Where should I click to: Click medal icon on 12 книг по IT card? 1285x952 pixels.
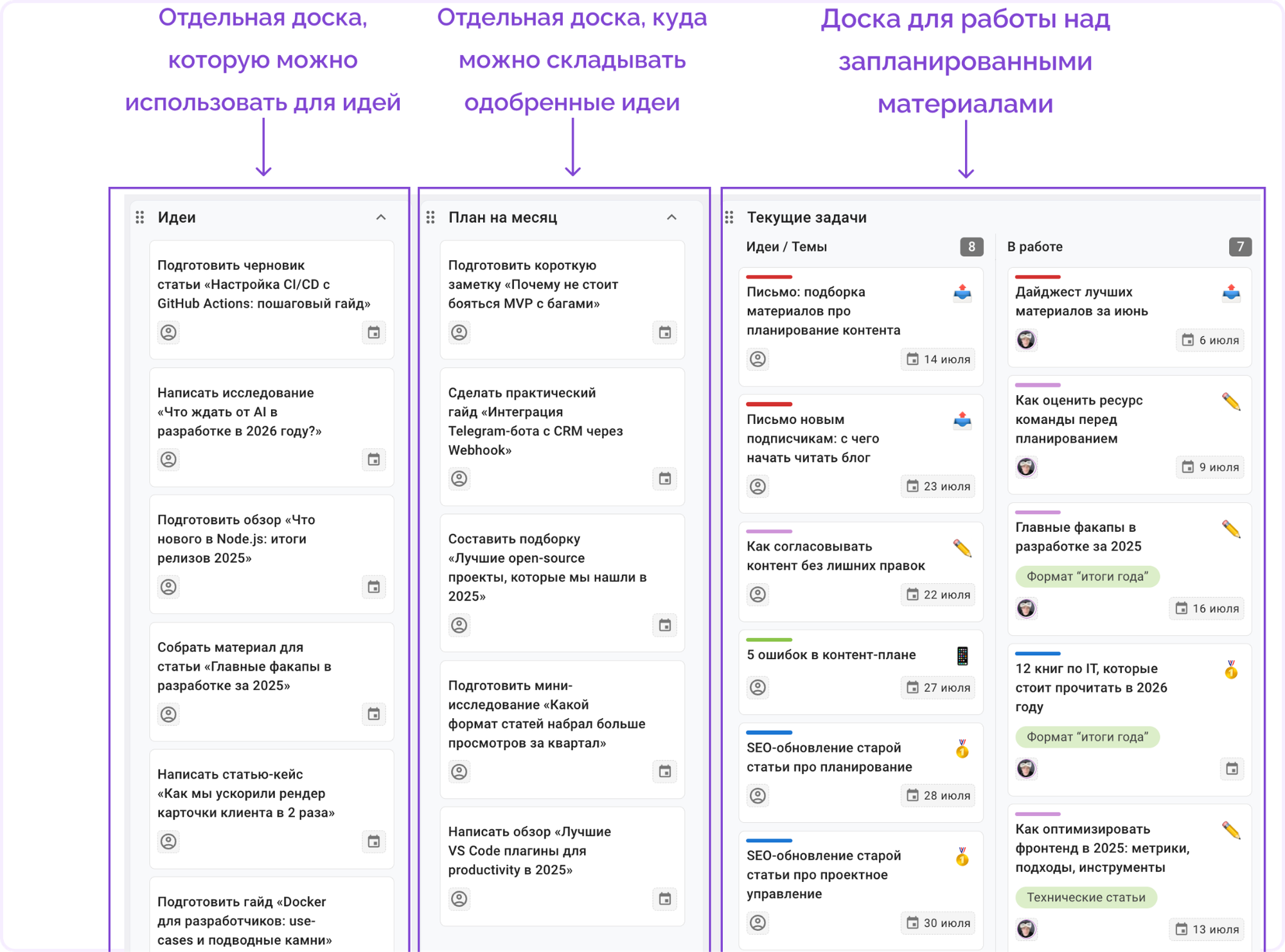coord(1231,670)
